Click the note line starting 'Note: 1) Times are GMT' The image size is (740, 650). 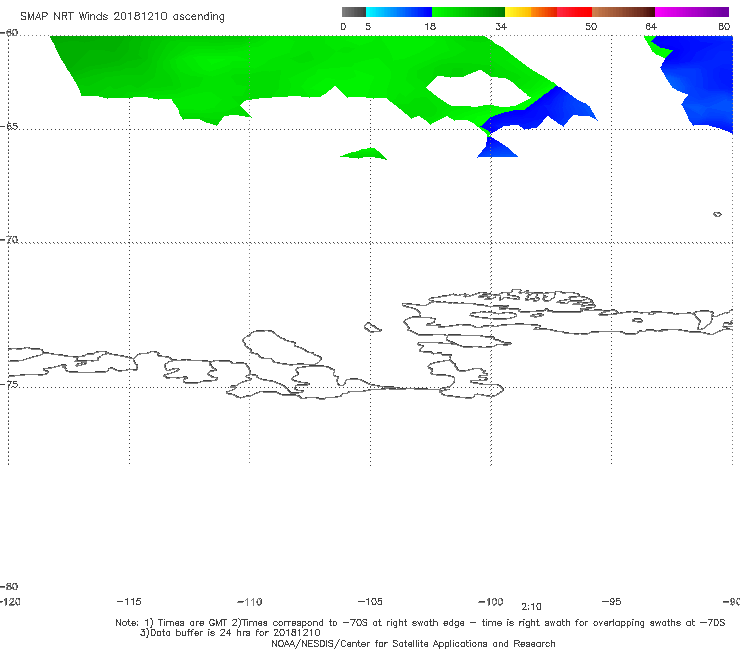420,623
